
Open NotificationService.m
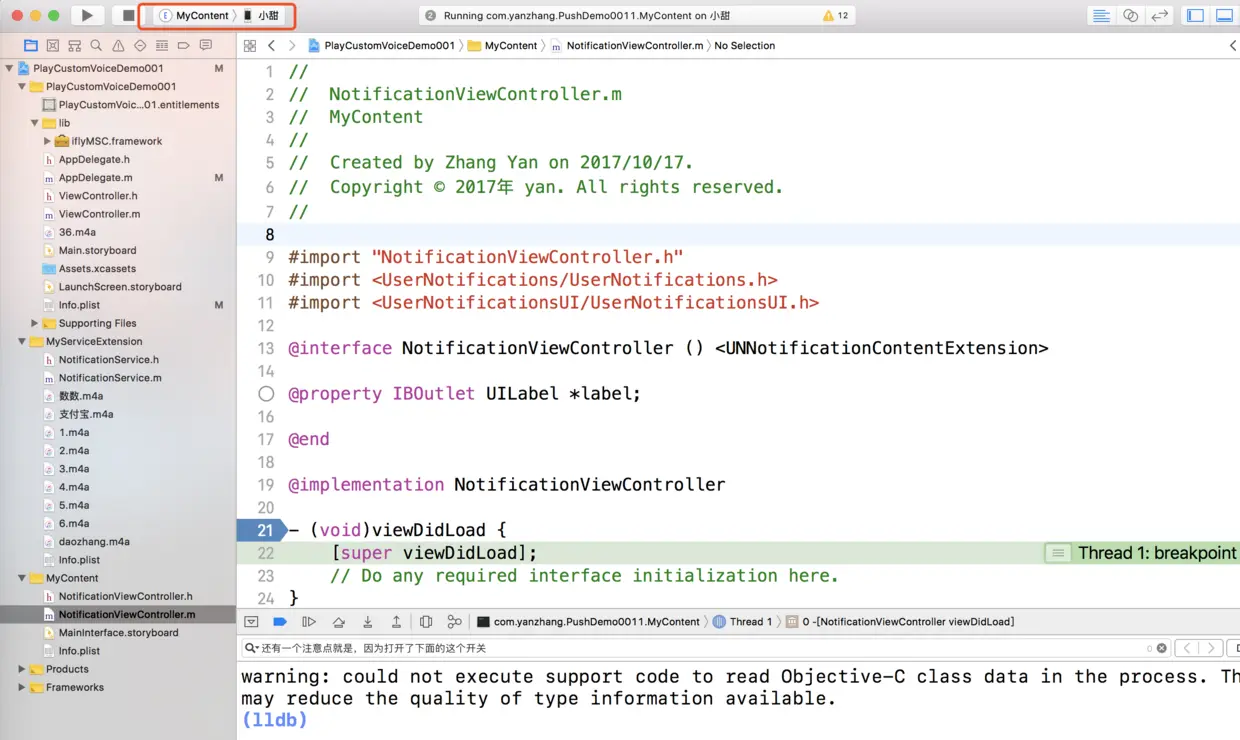click(x=109, y=378)
